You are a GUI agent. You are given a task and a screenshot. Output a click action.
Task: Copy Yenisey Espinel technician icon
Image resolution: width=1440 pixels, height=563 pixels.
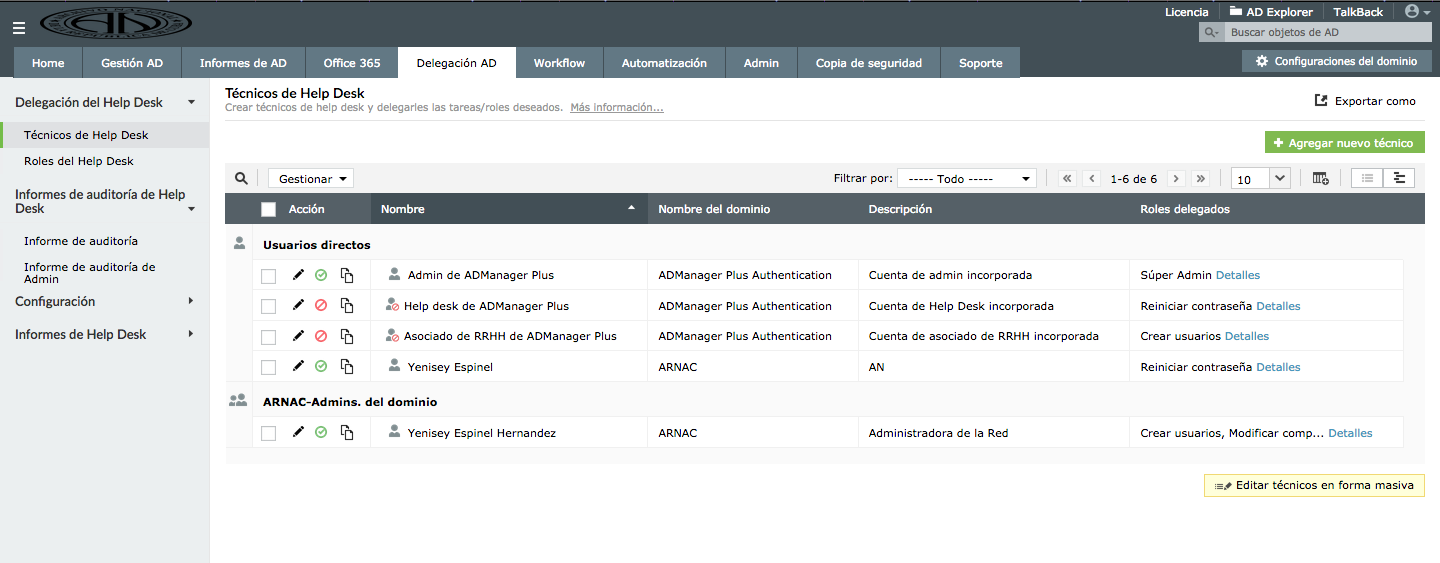click(347, 366)
